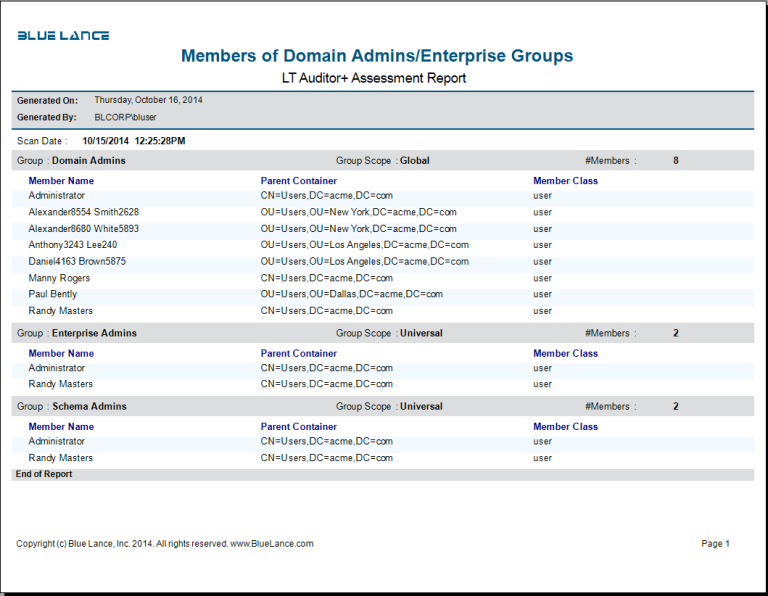Select member Anthony3243 Lee240
This screenshot has width=768, height=596.
point(72,245)
